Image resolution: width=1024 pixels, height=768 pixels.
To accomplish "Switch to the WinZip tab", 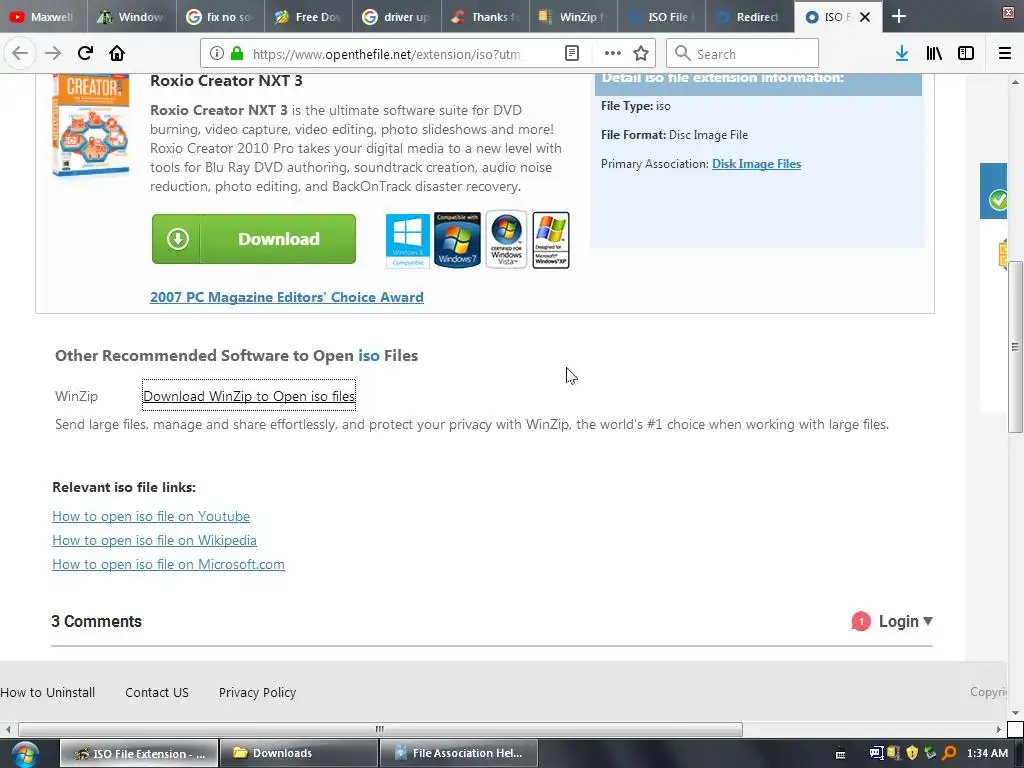I will tap(573, 17).
